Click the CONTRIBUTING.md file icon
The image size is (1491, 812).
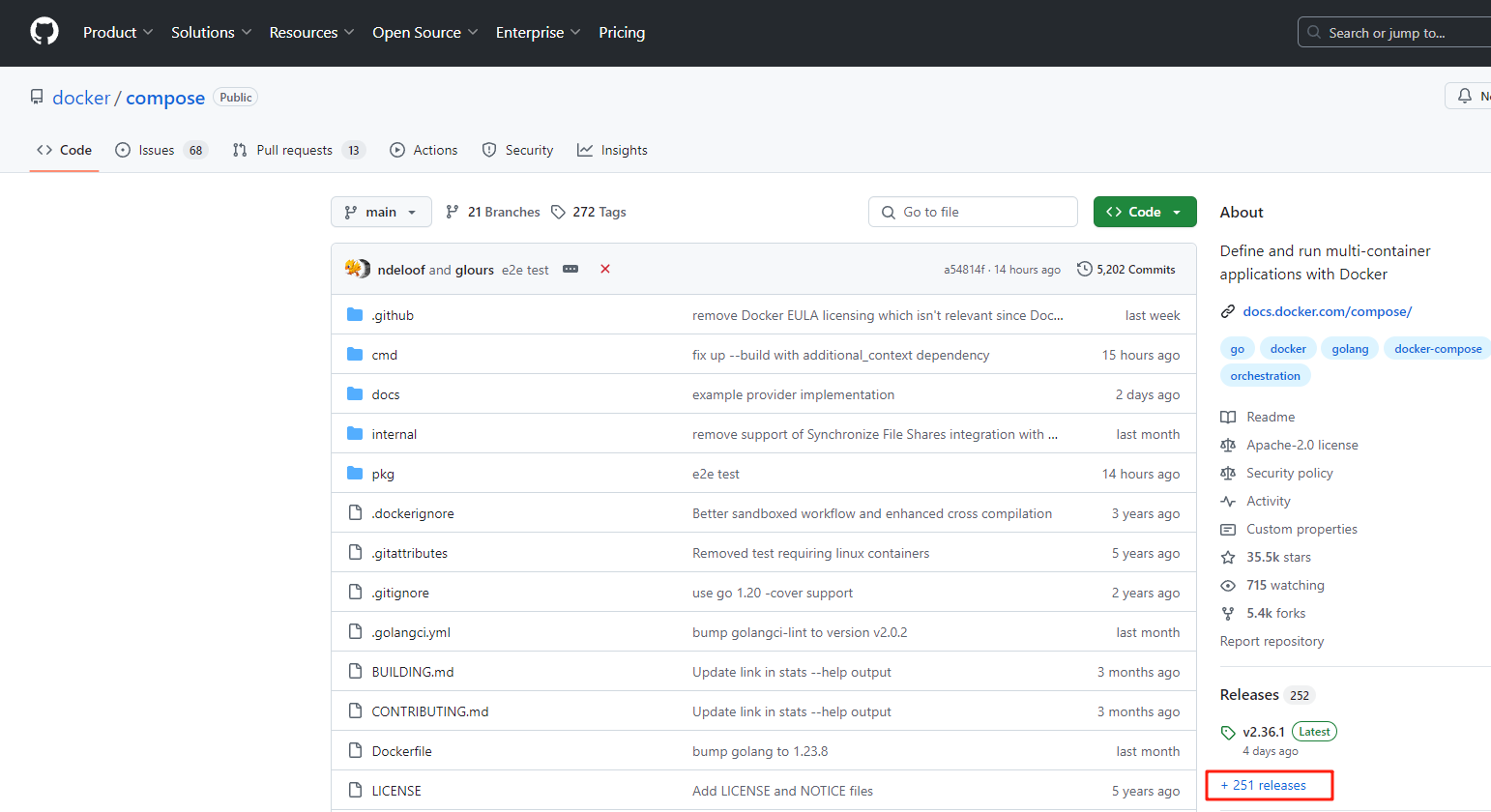click(x=355, y=711)
